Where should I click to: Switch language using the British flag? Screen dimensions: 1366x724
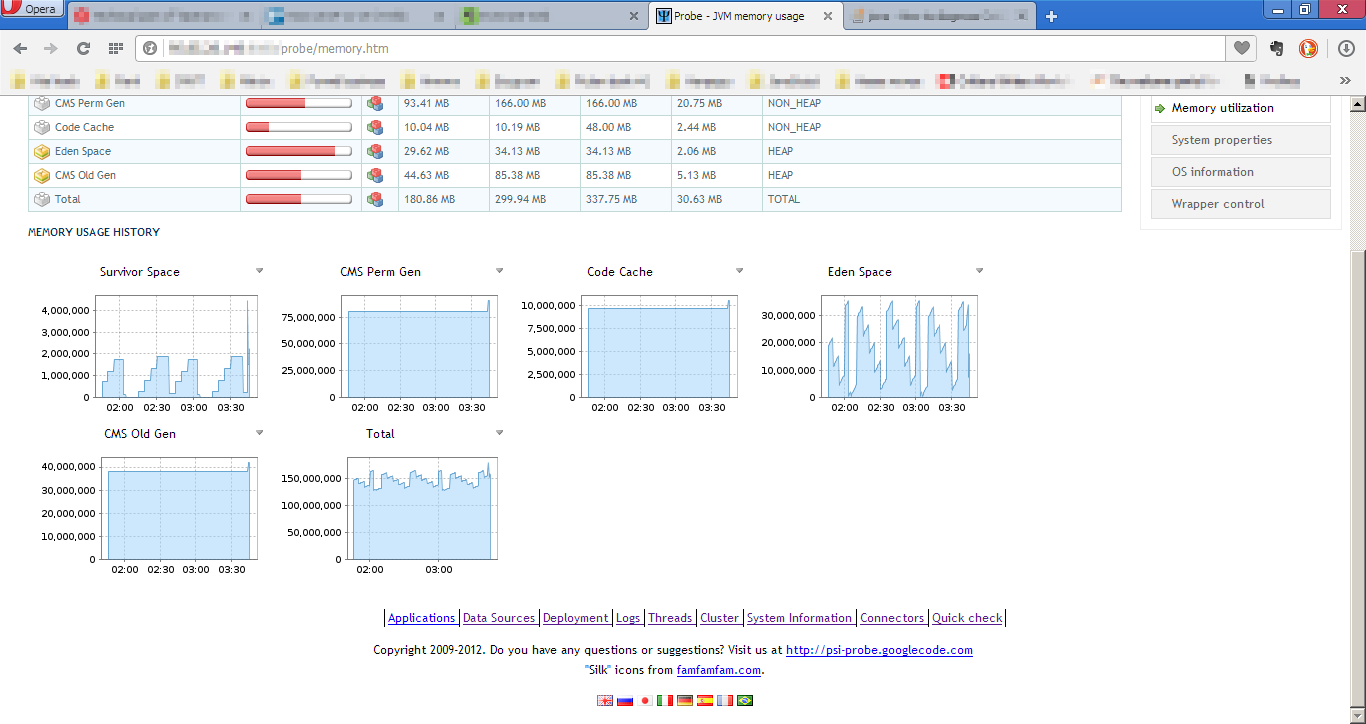coord(605,701)
